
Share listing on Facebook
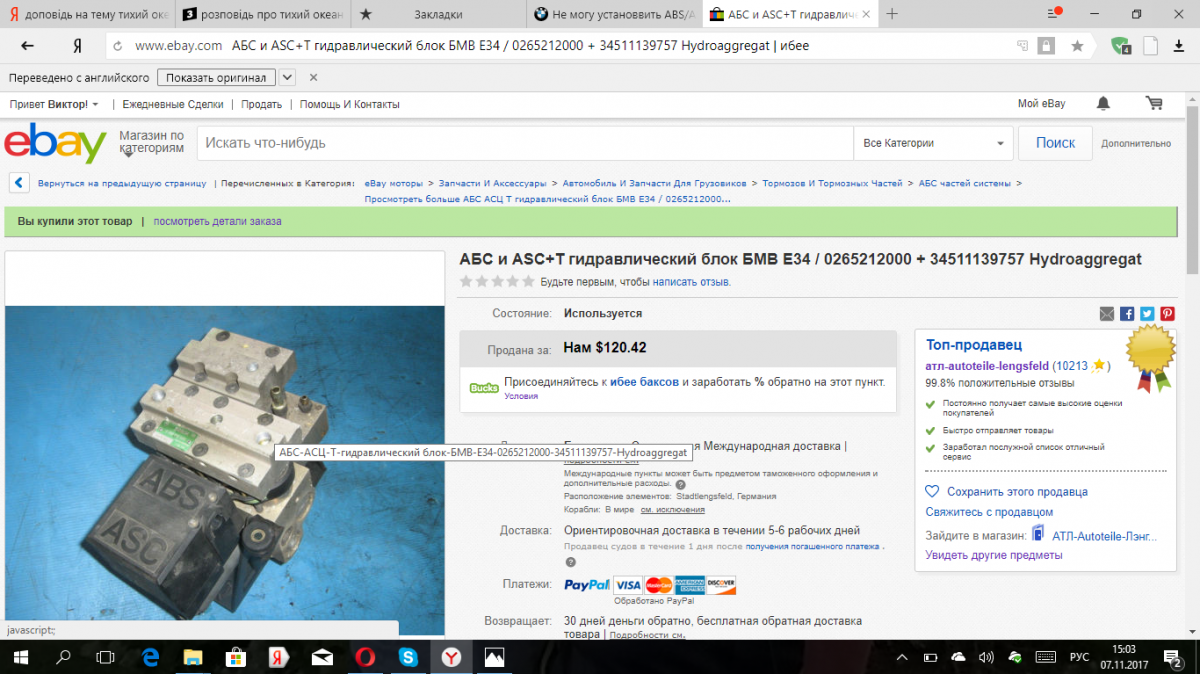point(1127,314)
